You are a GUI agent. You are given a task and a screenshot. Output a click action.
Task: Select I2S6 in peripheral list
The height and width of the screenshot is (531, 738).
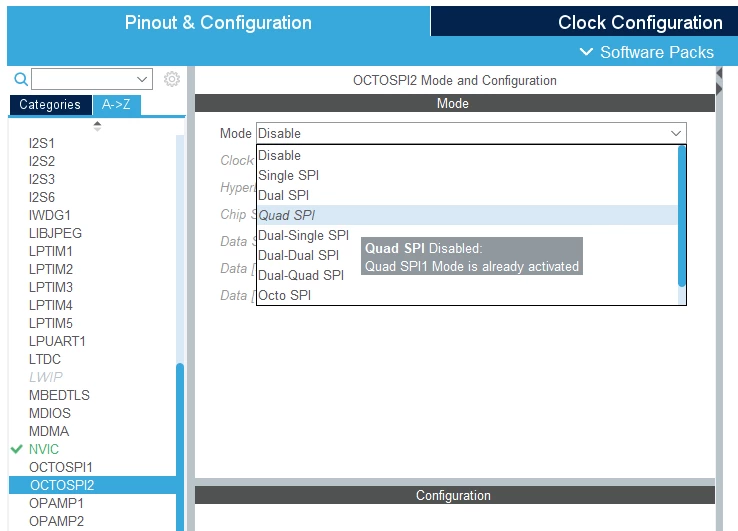pos(41,197)
